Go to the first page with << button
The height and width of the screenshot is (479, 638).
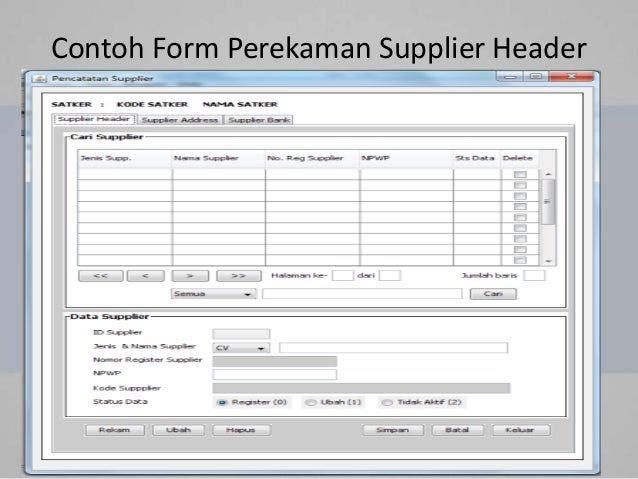(x=101, y=276)
